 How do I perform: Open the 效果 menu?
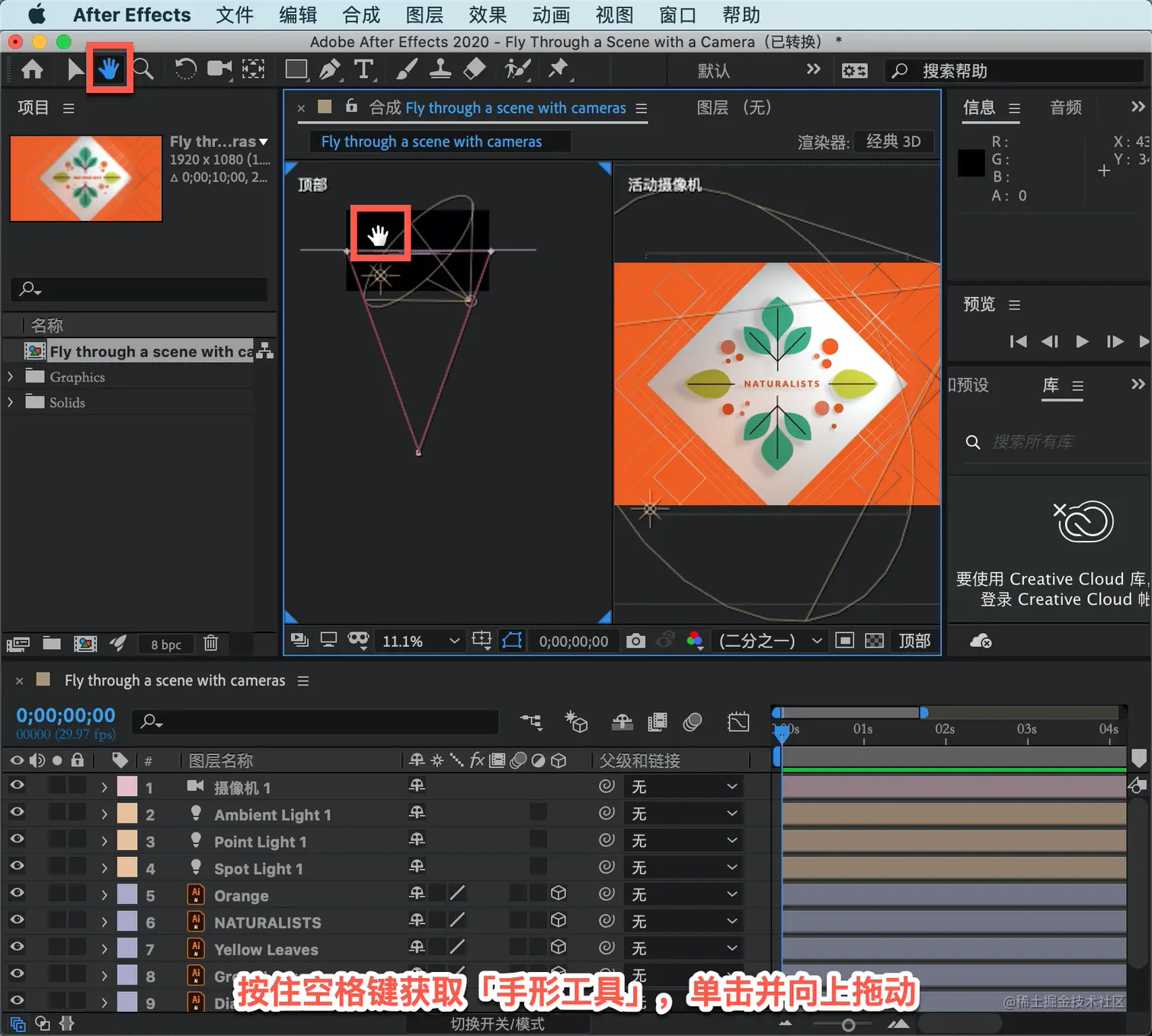coord(488,15)
